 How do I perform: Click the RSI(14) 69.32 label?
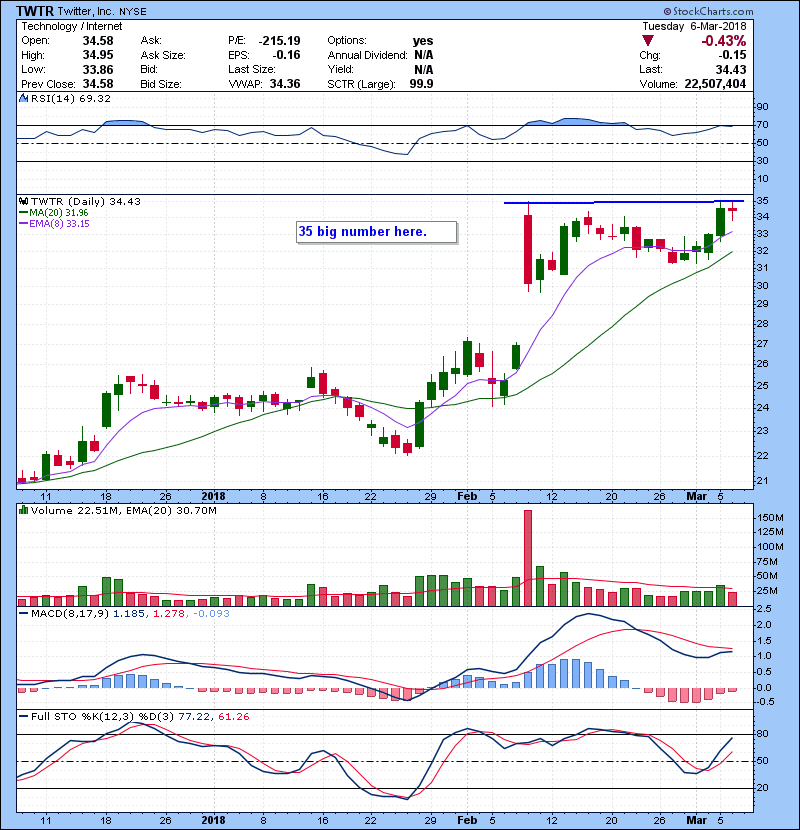pos(71,98)
